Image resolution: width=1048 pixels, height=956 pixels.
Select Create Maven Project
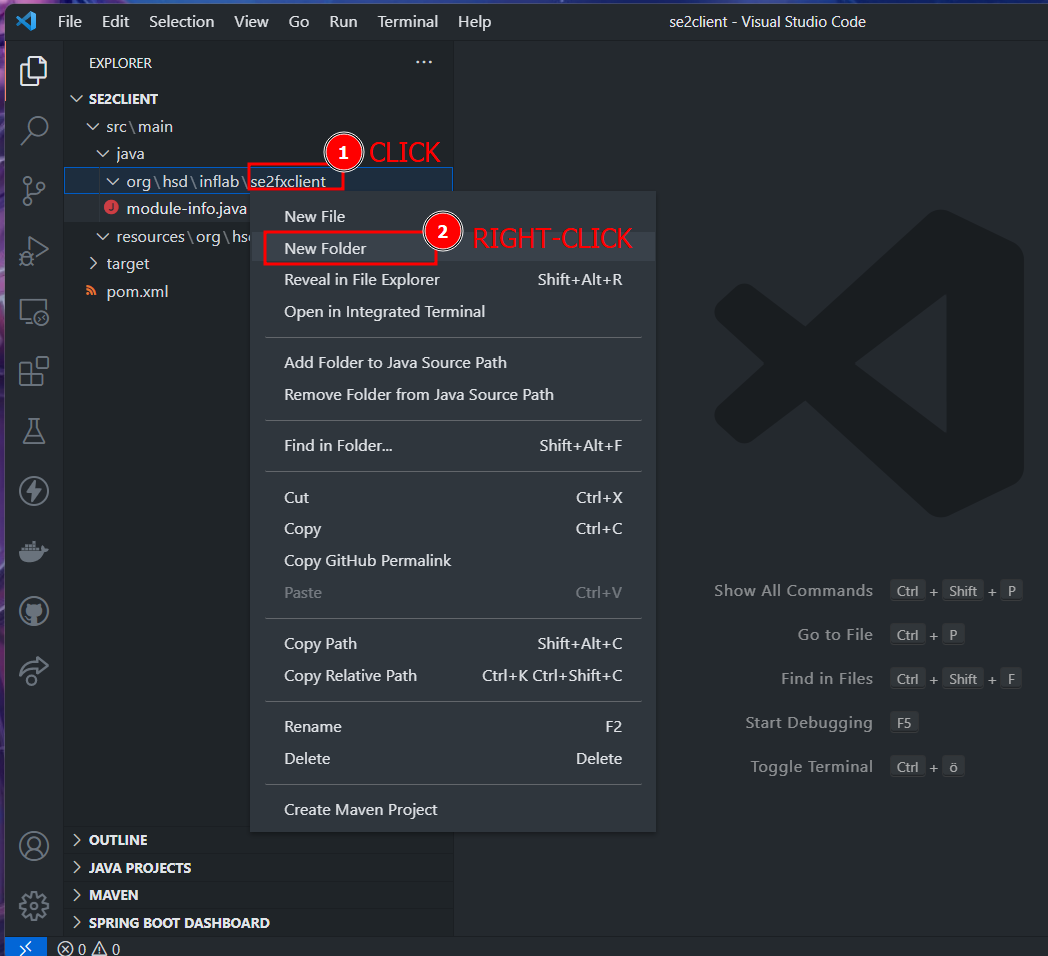point(452,810)
